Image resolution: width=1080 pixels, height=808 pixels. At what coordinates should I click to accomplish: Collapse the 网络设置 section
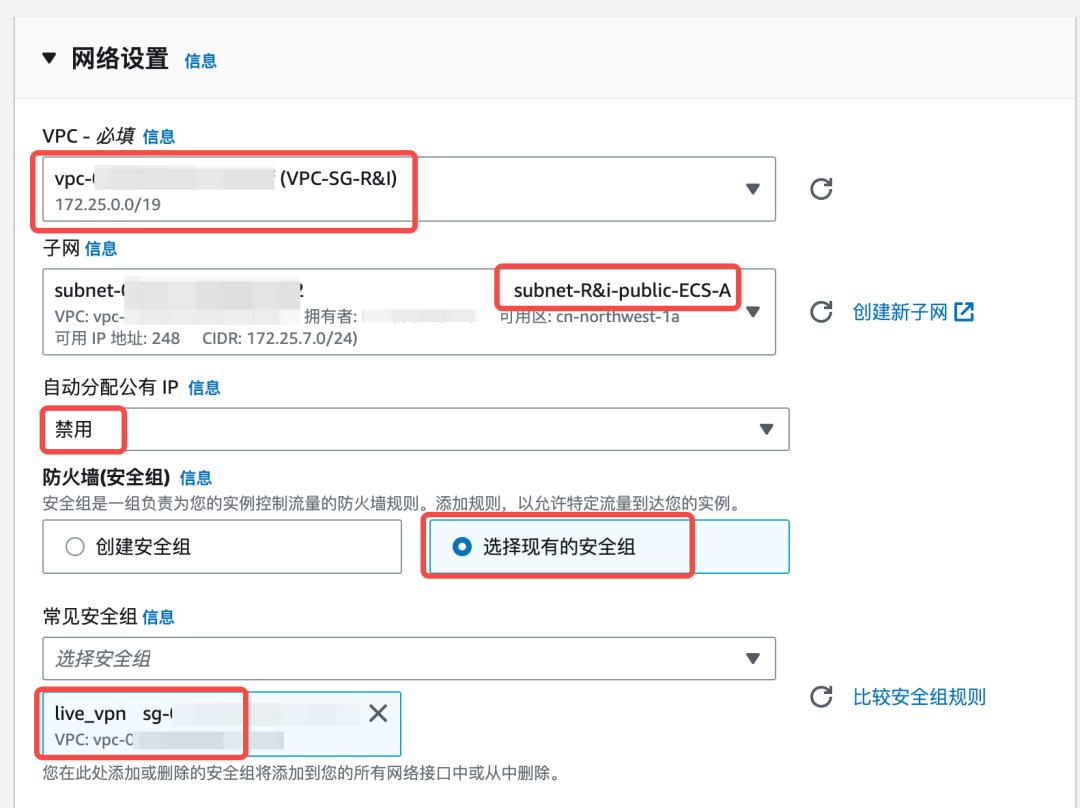coord(49,60)
